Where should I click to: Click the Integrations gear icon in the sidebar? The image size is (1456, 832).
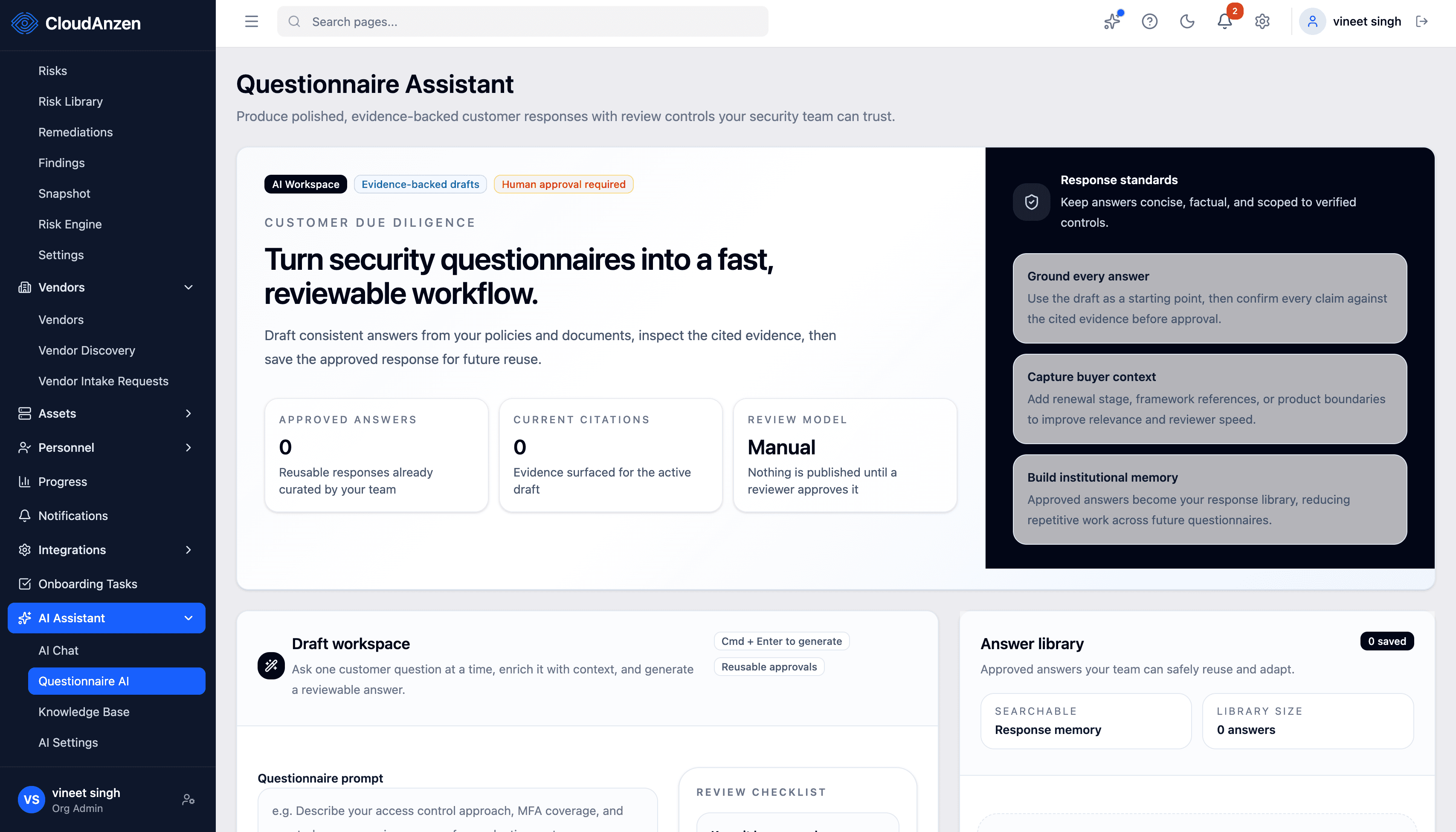click(x=25, y=550)
